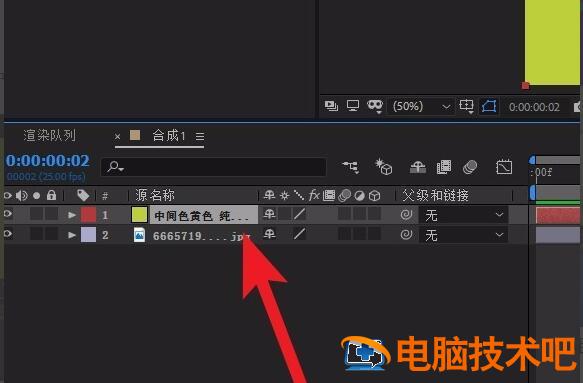Lock layer 1 using its lock box
The height and width of the screenshot is (383, 583).
click(51, 214)
